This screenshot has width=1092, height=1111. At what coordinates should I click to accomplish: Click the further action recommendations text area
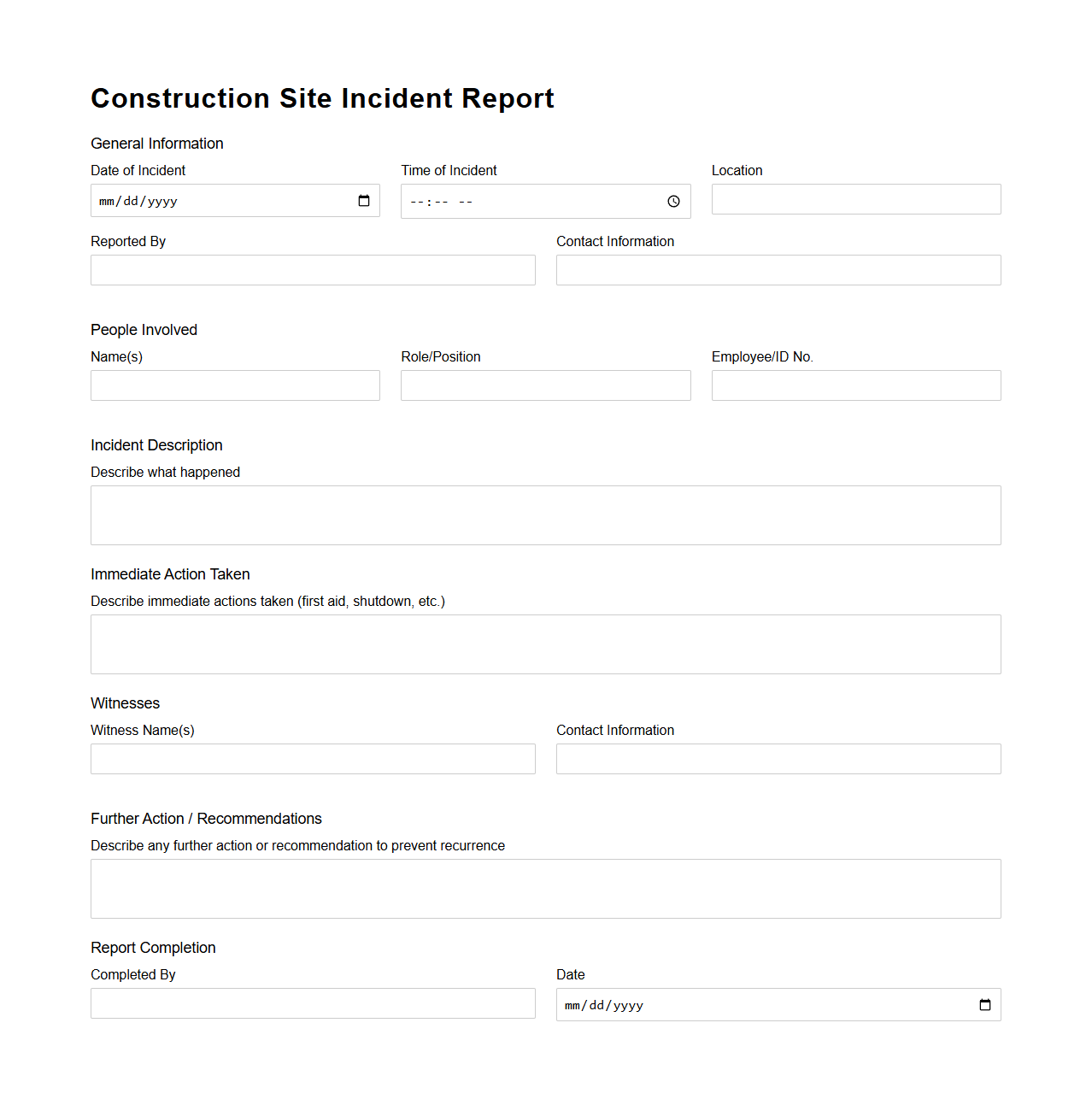(545, 888)
